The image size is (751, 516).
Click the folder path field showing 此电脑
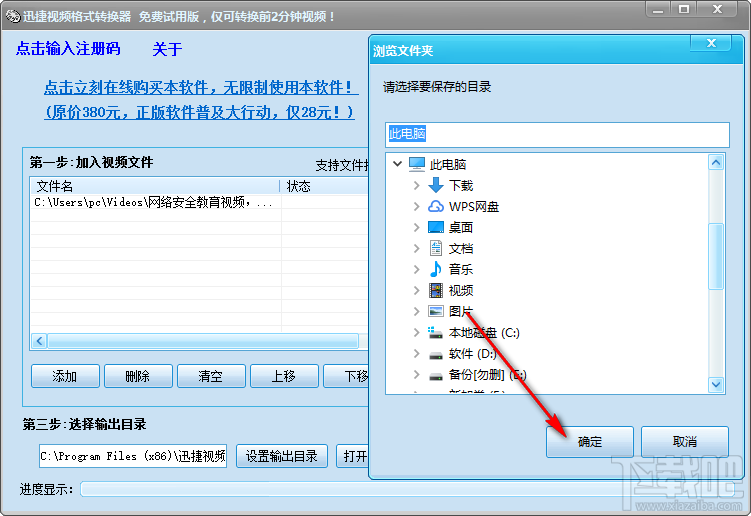557,135
